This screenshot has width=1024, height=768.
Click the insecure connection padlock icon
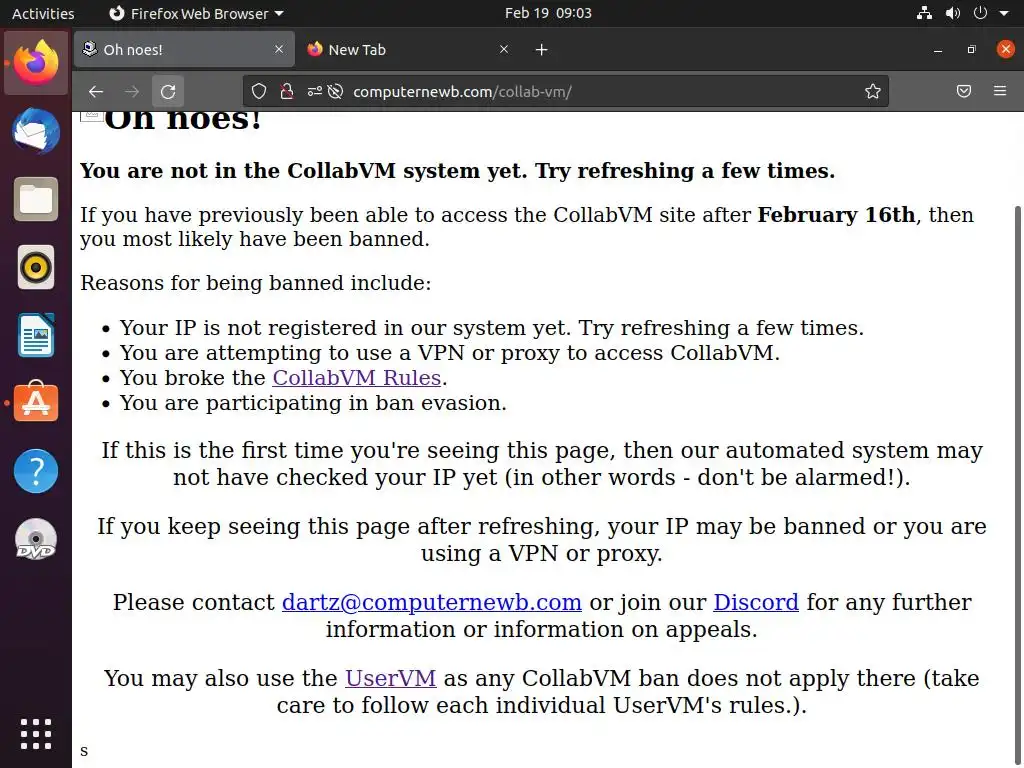(286, 91)
